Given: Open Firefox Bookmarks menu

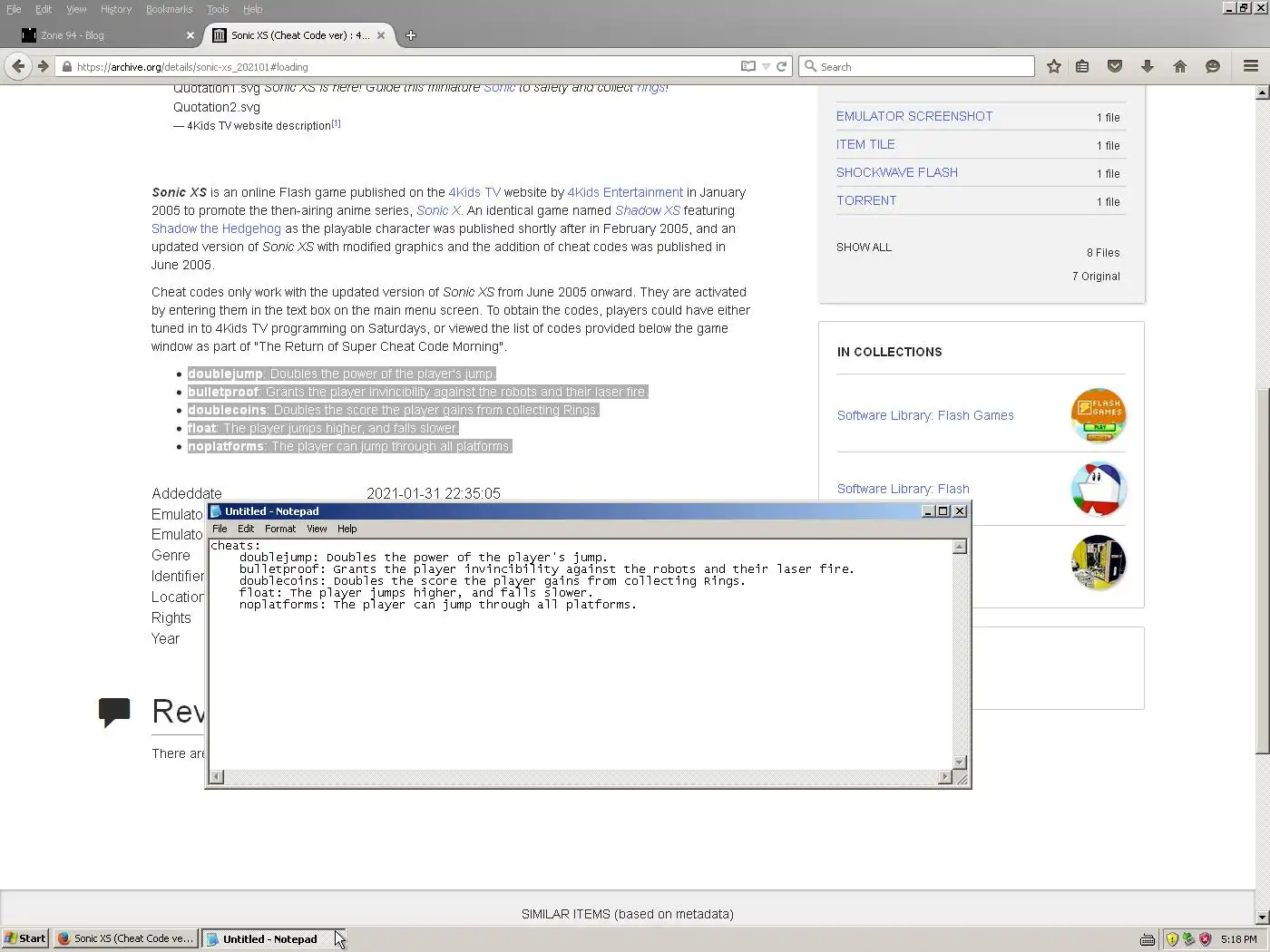Looking at the screenshot, I should (x=169, y=9).
